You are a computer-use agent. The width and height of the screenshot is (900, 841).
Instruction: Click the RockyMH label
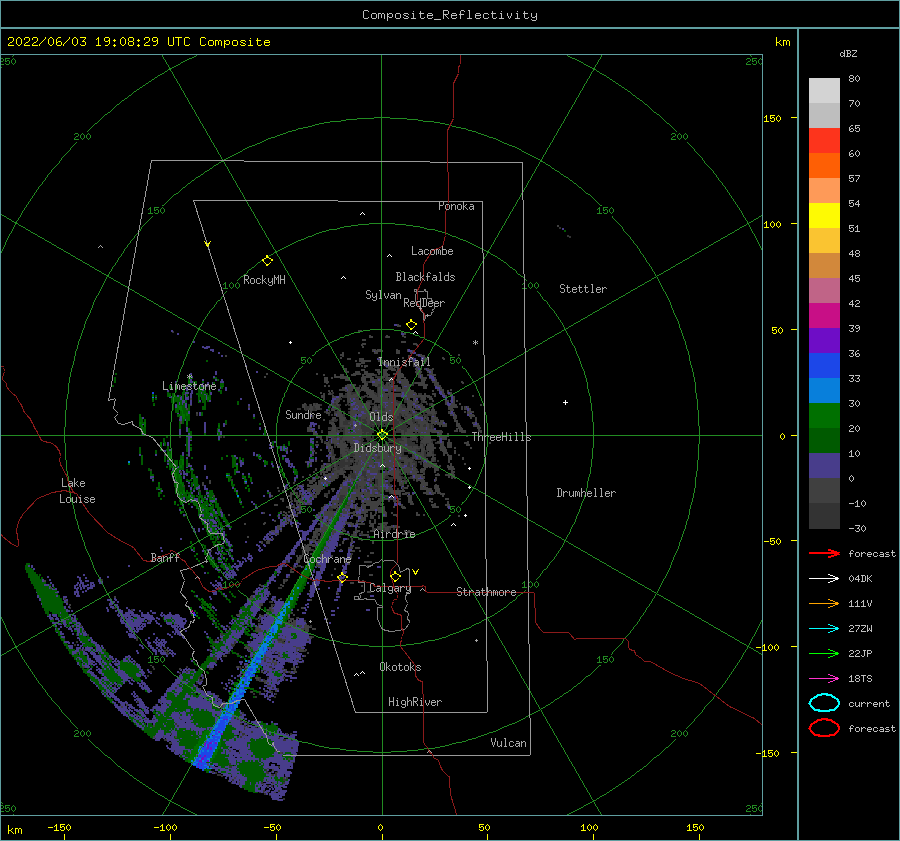[x=264, y=280]
